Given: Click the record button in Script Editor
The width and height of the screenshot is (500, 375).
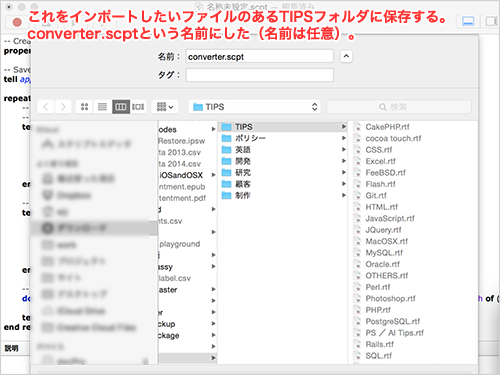Looking at the screenshot, I should 17,22.
